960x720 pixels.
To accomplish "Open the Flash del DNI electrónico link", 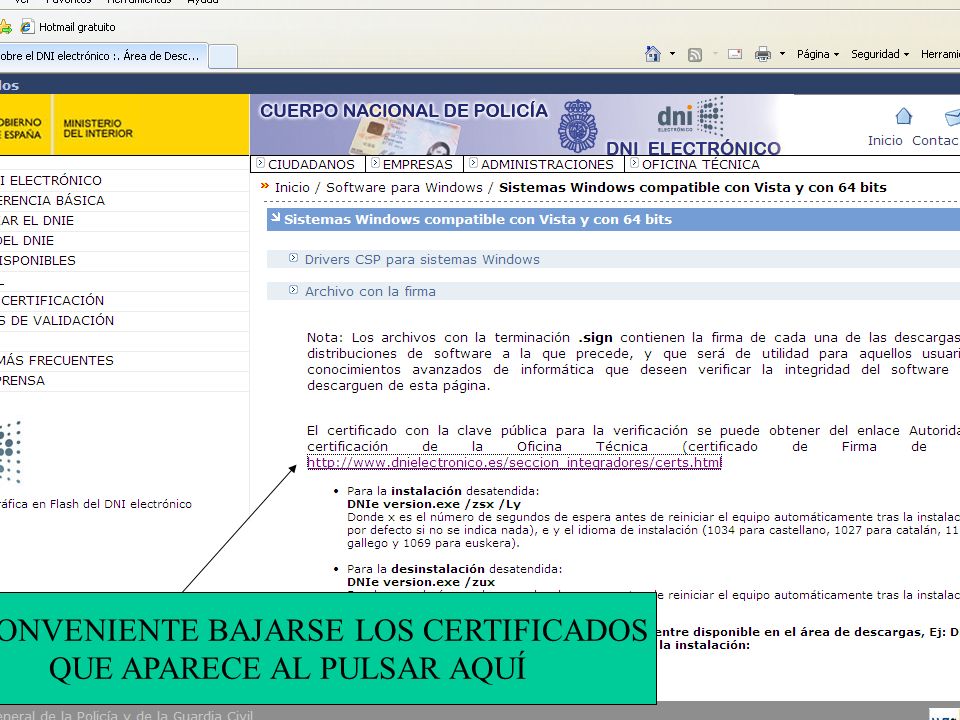I will click(x=96, y=504).
